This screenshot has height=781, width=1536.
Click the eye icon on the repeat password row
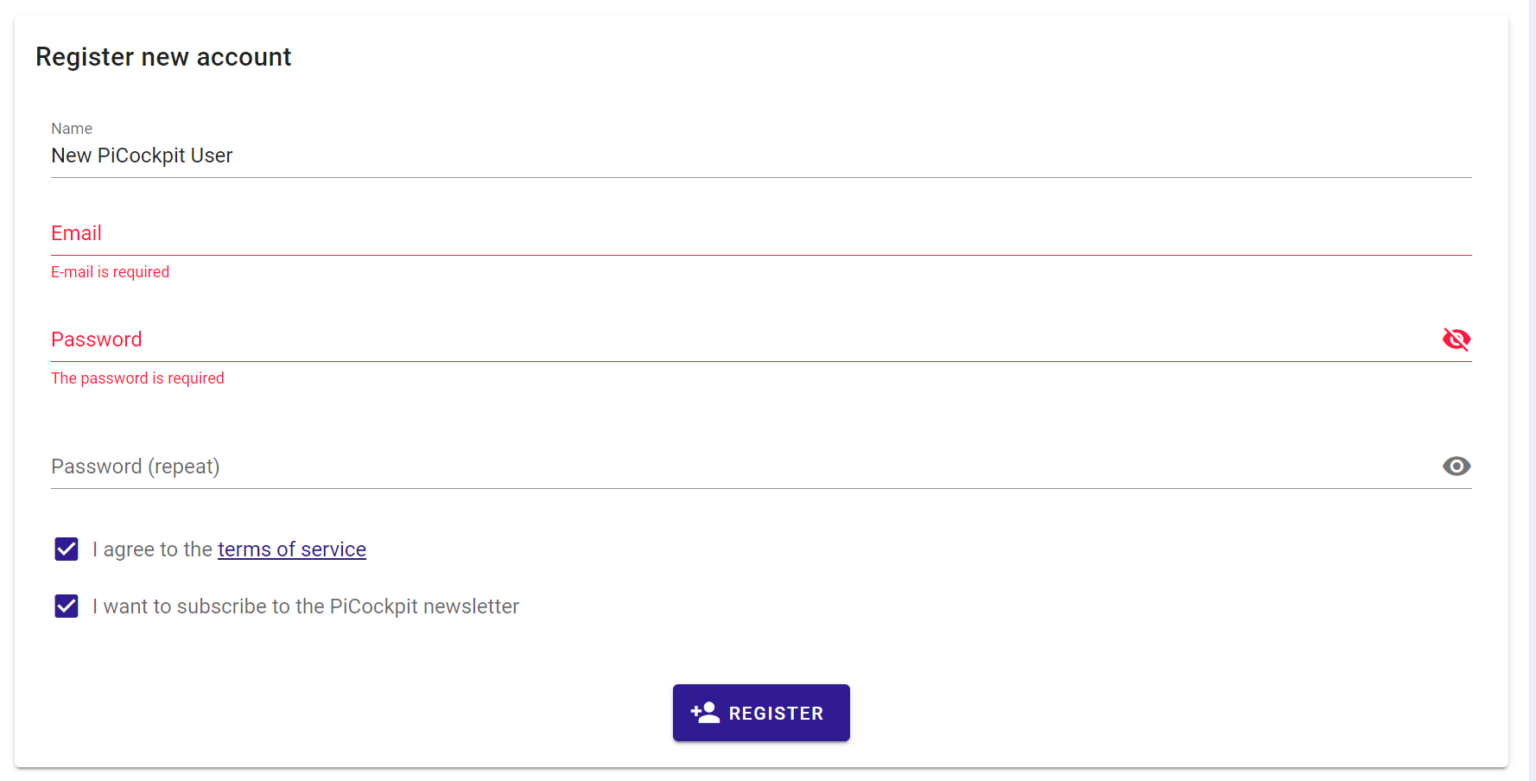(1456, 466)
